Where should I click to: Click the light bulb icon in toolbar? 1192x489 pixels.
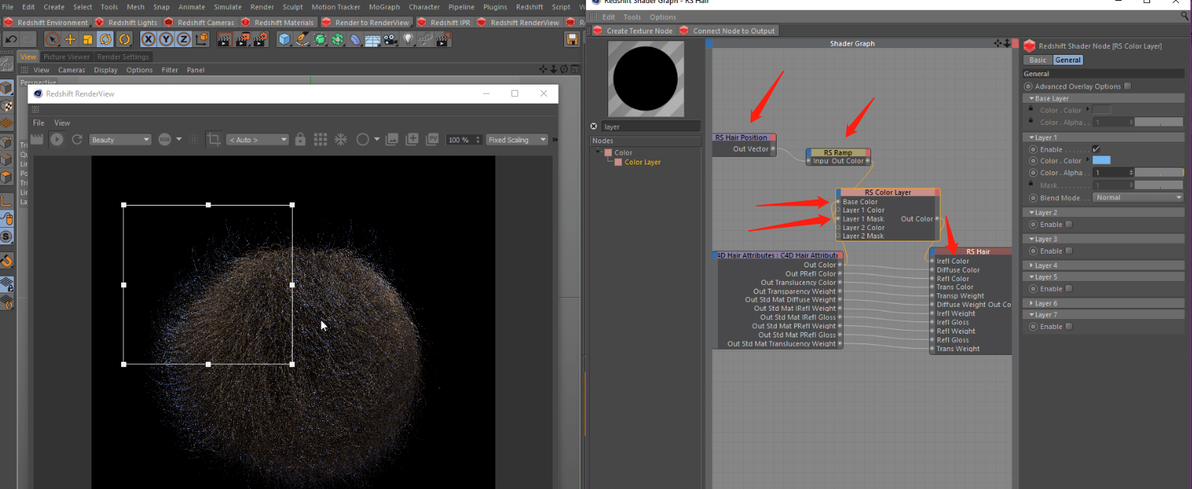coord(407,40)
